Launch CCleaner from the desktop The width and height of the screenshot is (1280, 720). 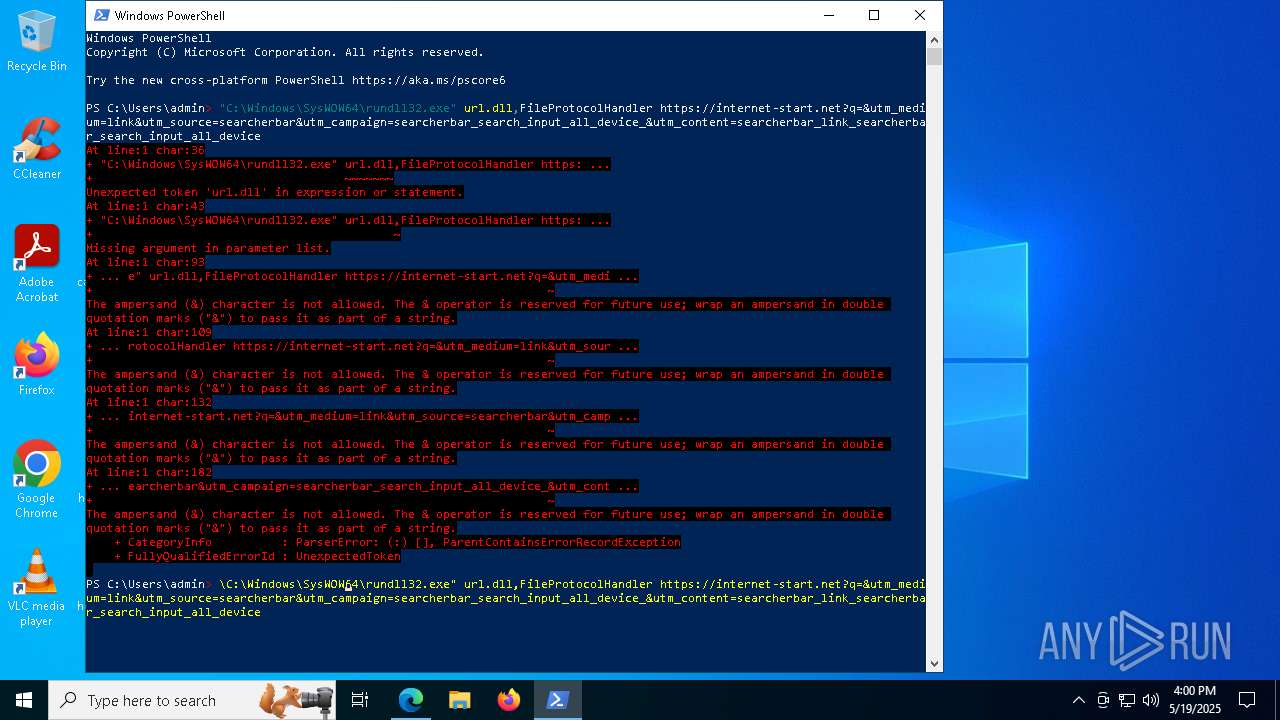click(37, 149)
